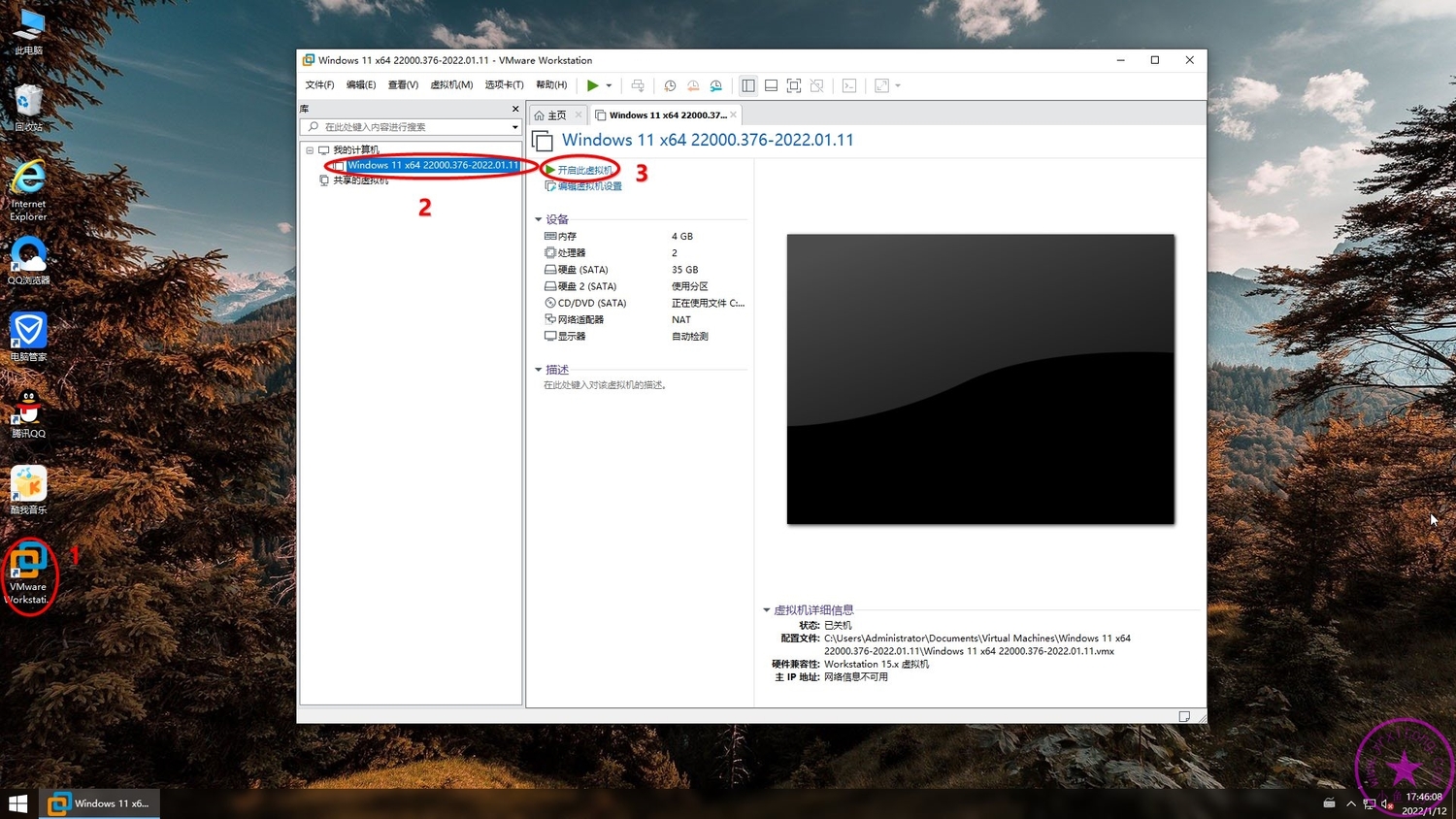Open the library search filter dropdown
Viewport: 1456px width, 819px height.
point(515,127)
